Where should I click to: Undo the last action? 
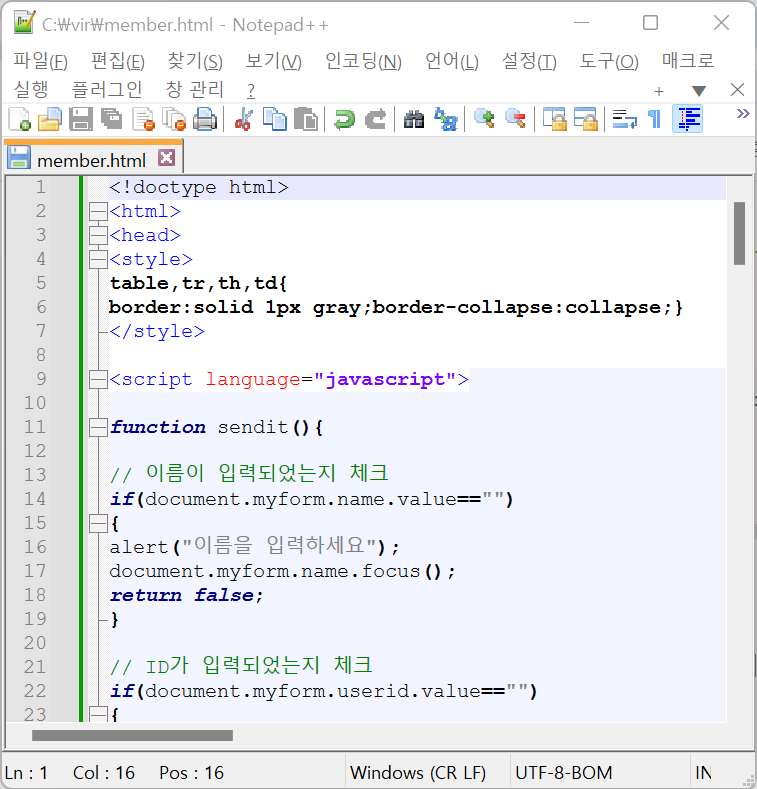coord(345,120)
